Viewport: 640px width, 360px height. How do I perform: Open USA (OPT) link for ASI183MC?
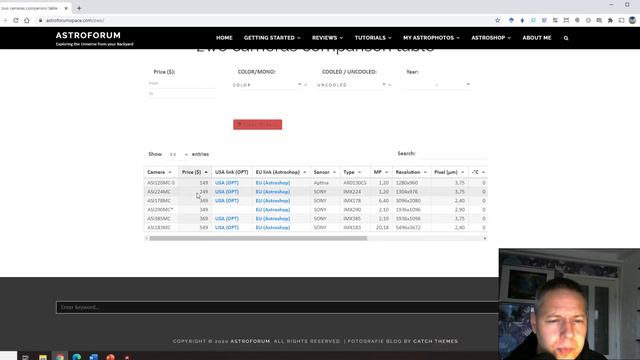pyautogui.click(x=227, y=228)
